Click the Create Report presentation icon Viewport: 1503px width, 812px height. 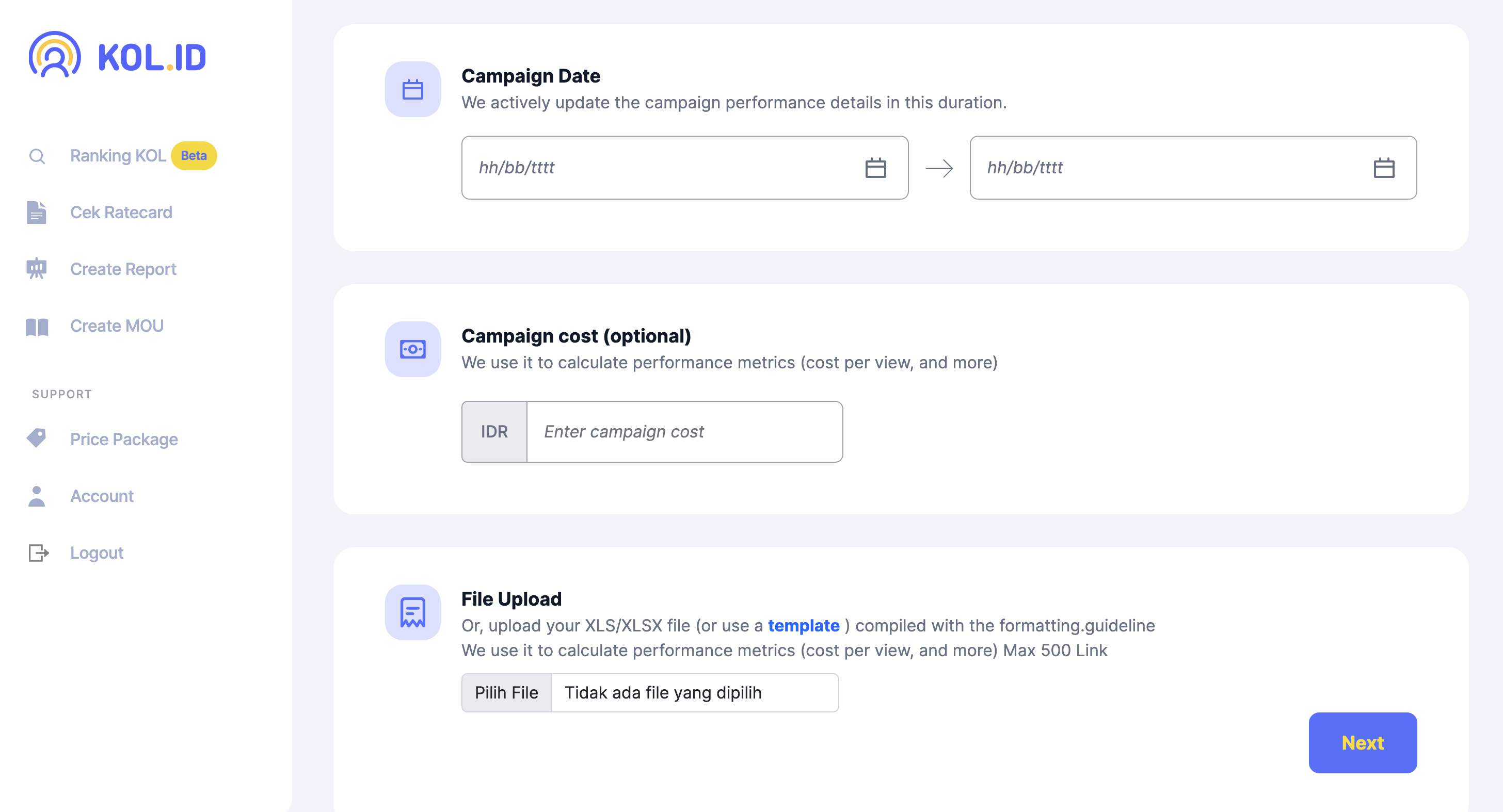pos(36,269)
